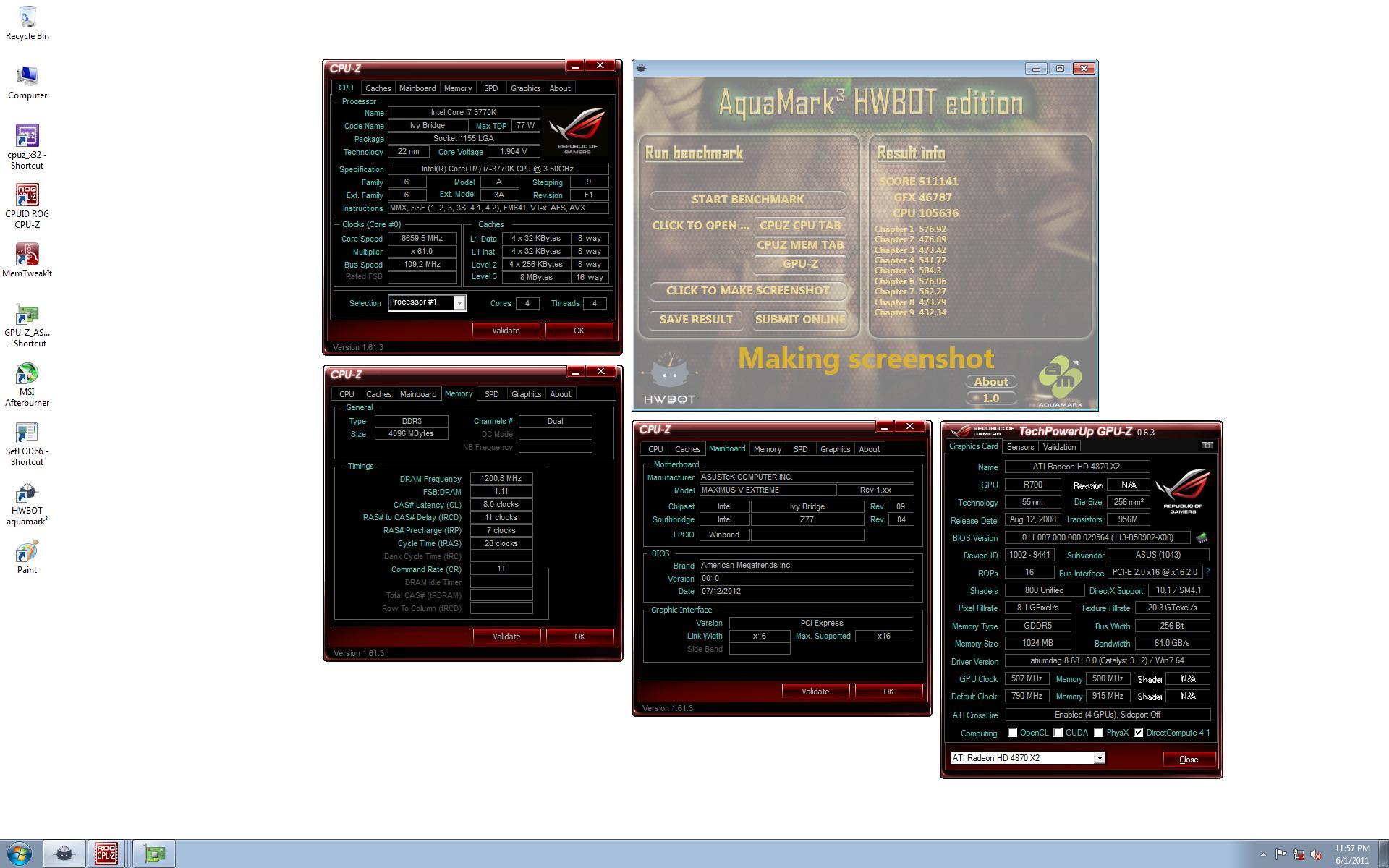Click DRAM Frequency value 1200.8 MHz

coord(501,479)
